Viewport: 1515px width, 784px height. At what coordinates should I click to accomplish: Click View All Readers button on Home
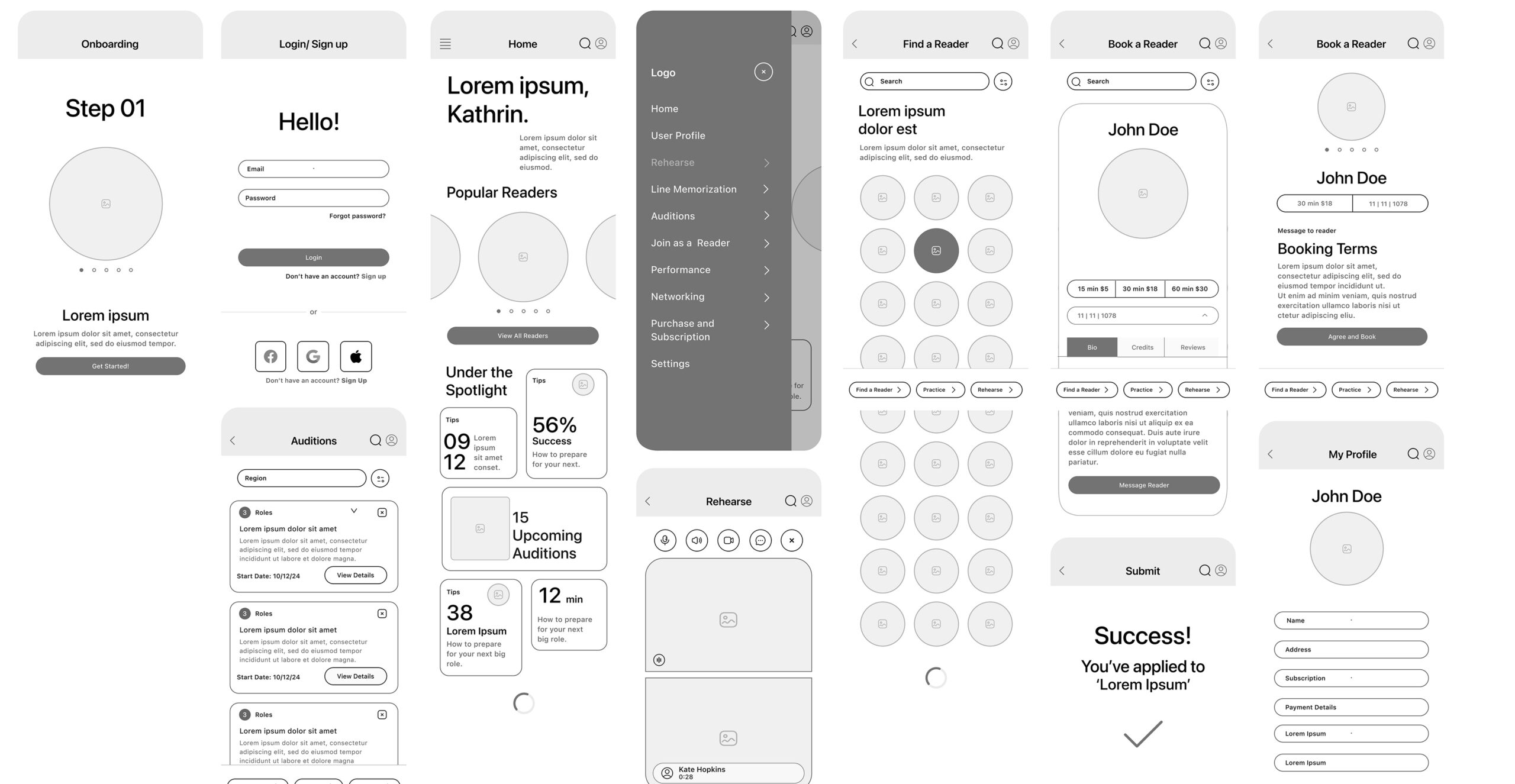click(x=522, y=335)
